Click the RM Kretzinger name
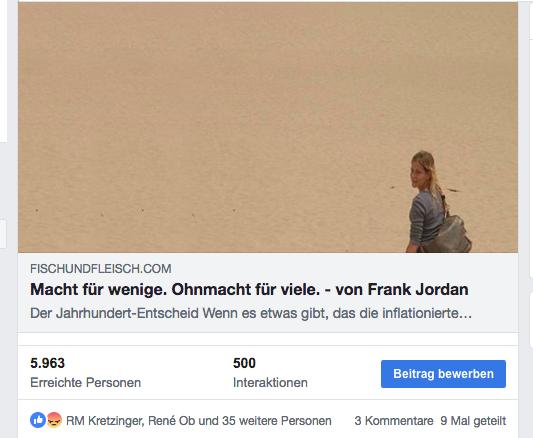 click(105, 421)
